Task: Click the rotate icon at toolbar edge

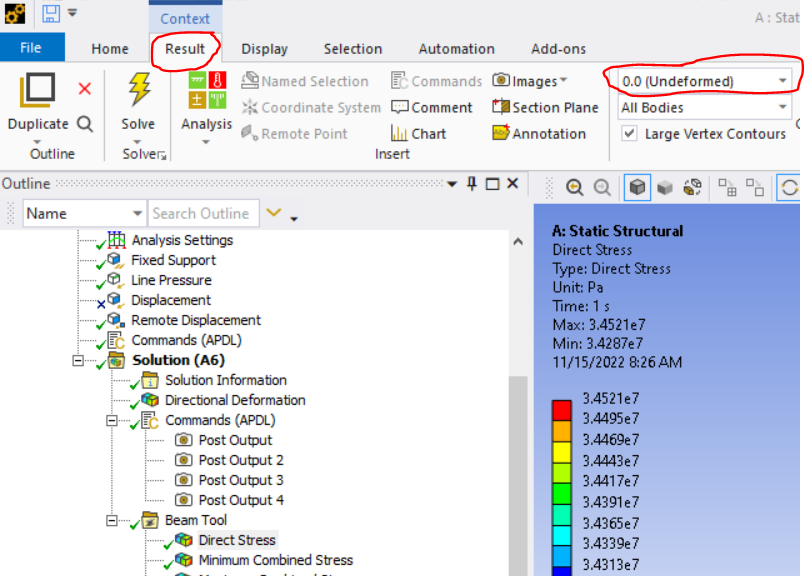Action: [x=790, y=187]
